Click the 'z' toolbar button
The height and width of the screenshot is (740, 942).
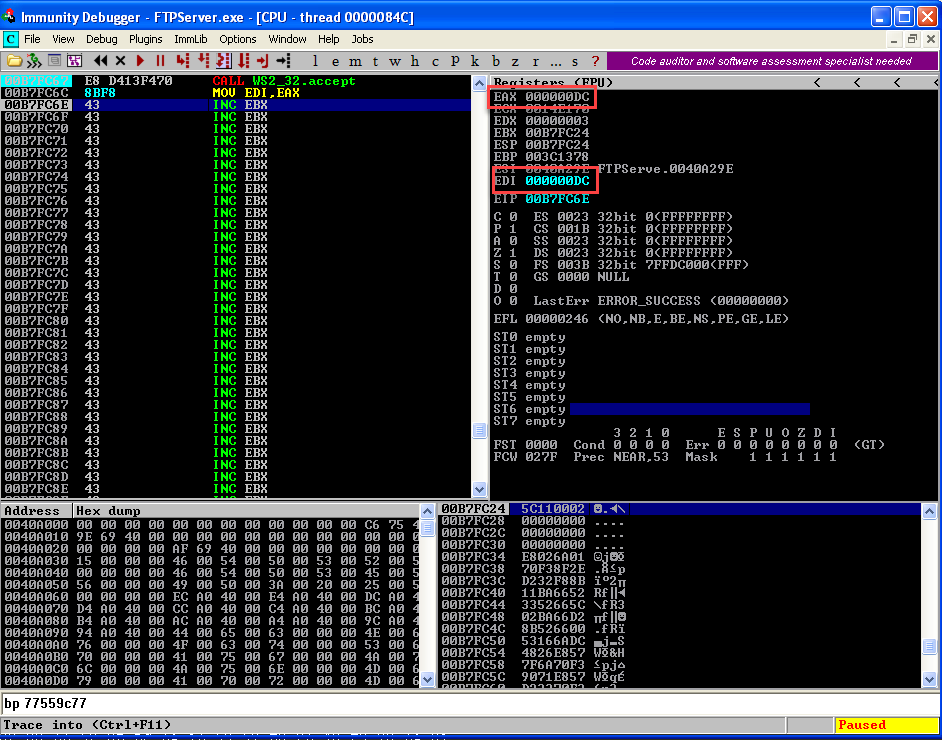click(515, 61)
